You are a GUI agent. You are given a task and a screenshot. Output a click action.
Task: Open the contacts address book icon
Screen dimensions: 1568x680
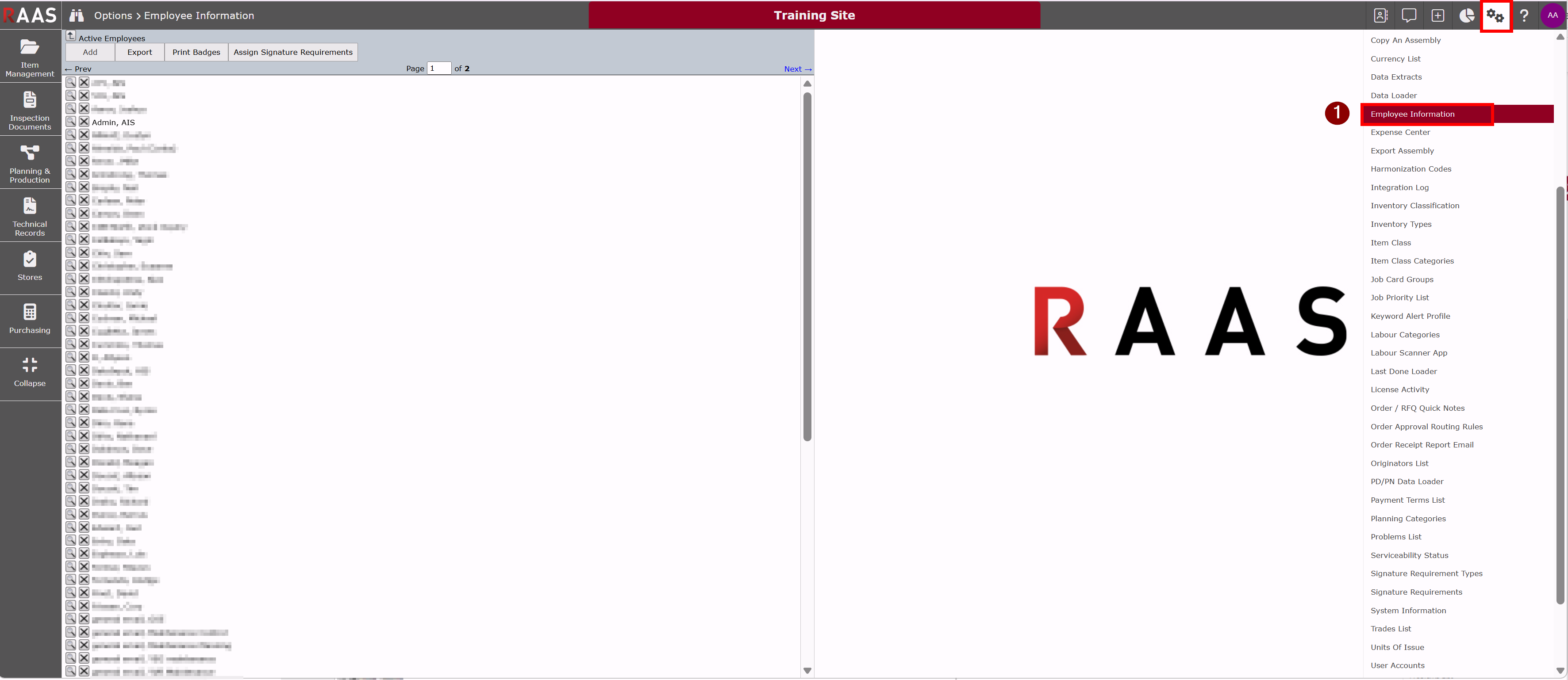1380,15
